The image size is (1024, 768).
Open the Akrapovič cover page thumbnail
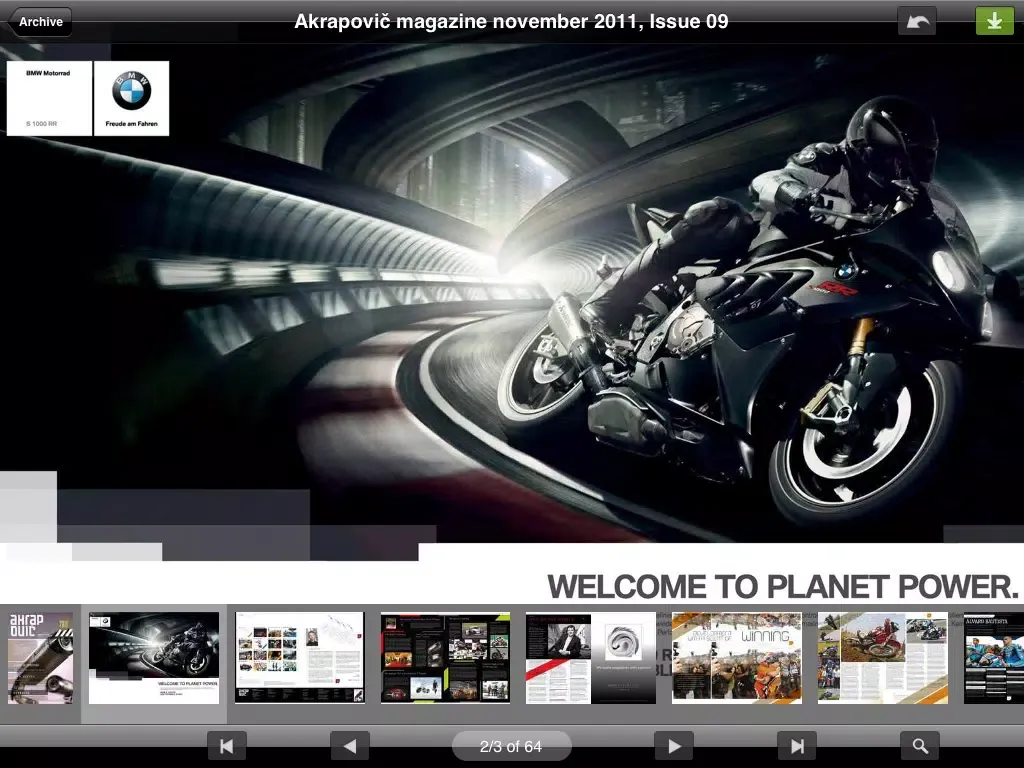click(40, 658)
